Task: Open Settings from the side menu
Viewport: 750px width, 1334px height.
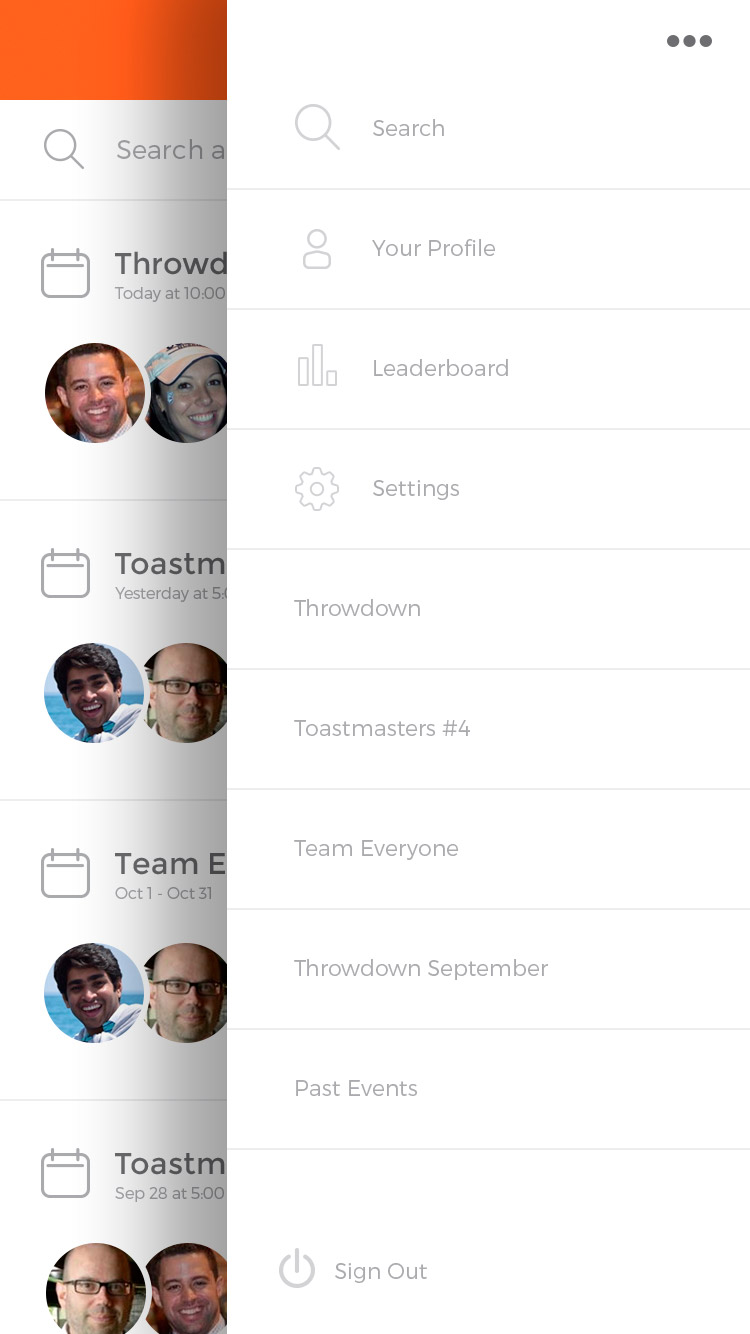Action: click(415, 488)
